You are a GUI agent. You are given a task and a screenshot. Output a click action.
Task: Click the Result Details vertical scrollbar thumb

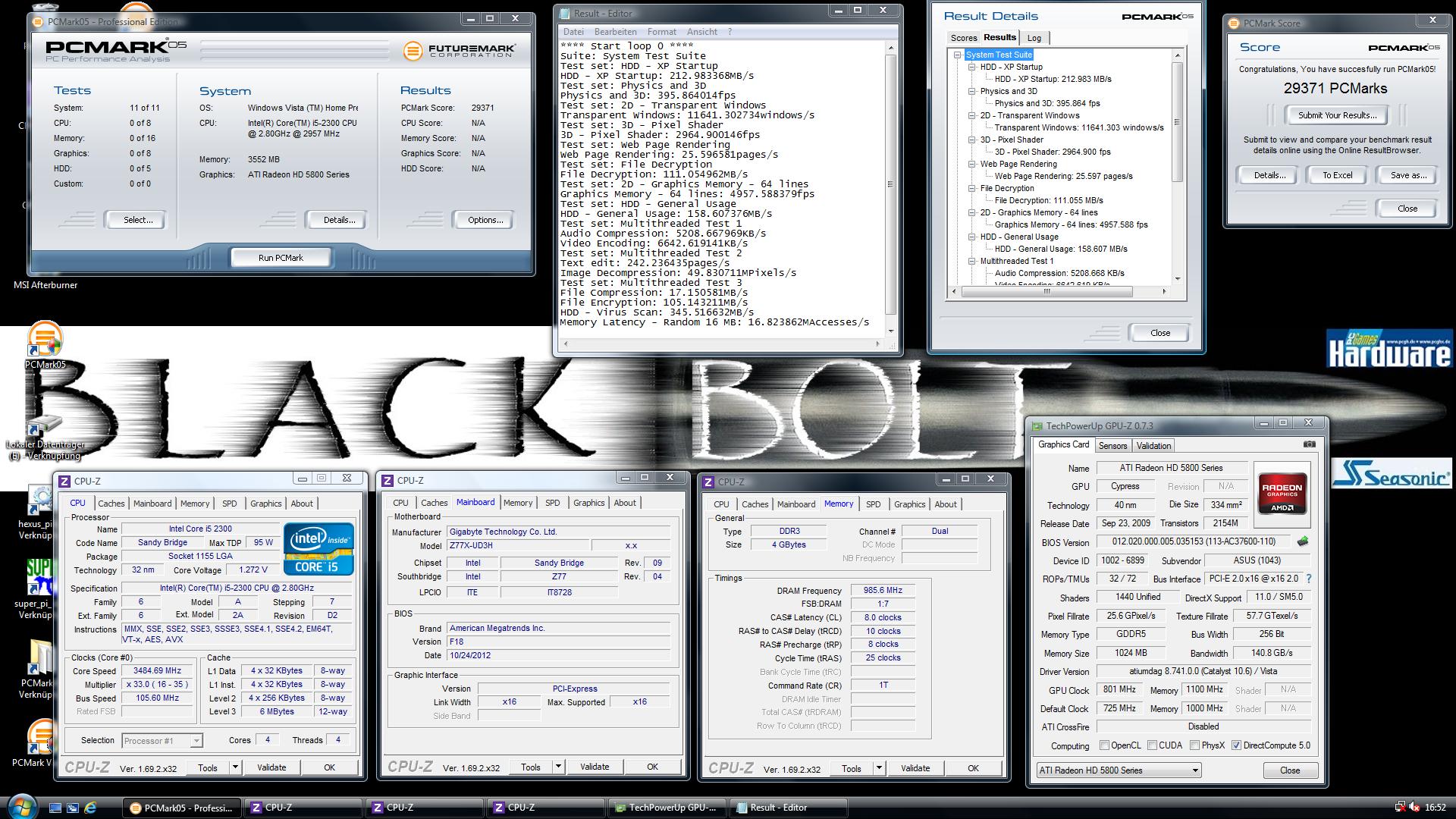(1177, 121)
